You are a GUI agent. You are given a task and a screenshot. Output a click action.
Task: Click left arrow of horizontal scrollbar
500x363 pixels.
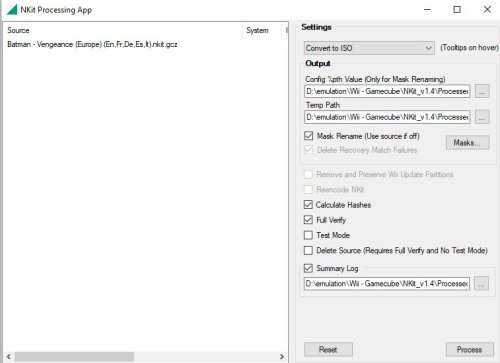pyautogui.click(x=9, y=357)
